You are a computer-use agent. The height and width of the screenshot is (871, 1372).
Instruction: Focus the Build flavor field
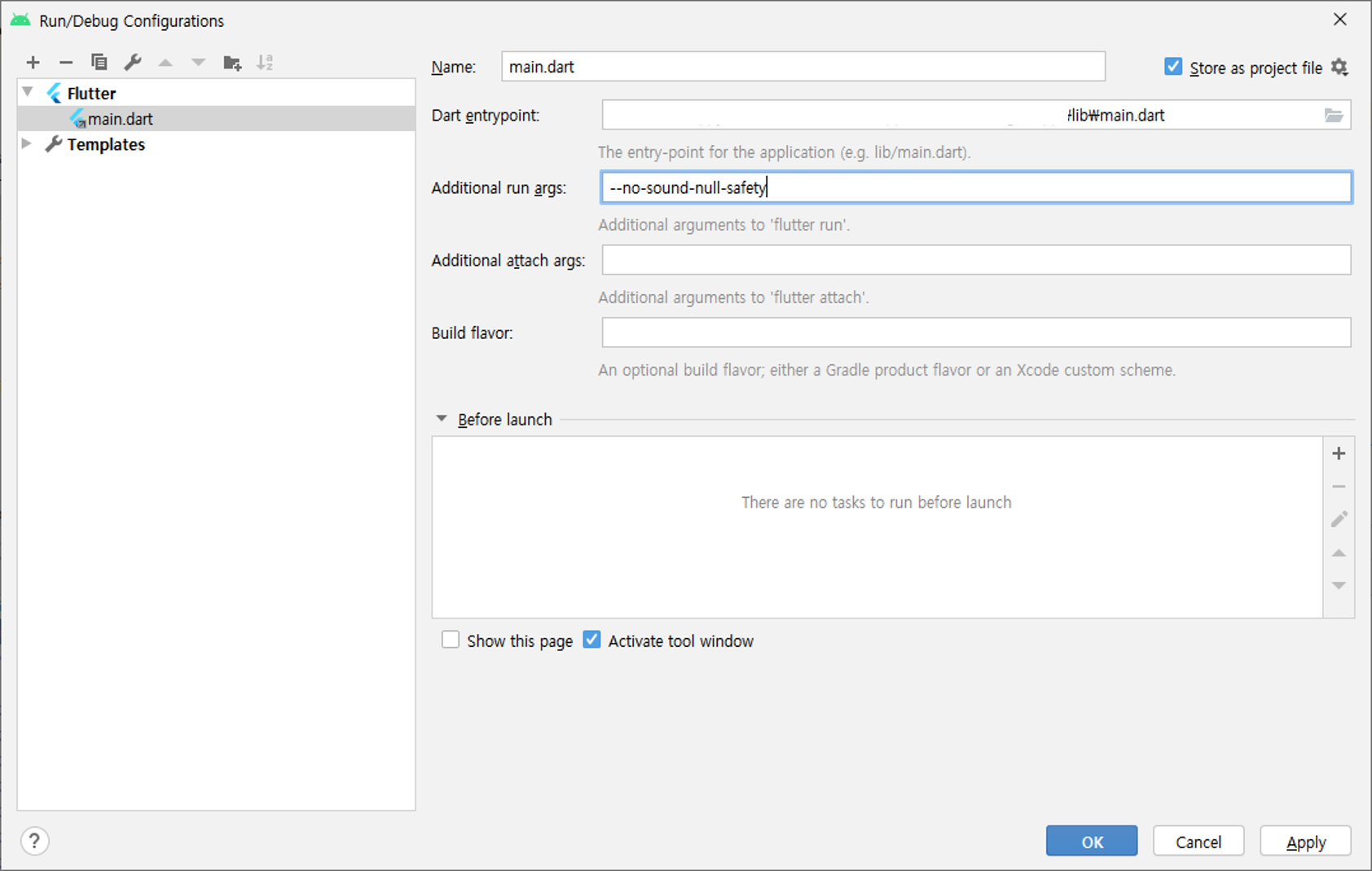(x=976, y=332)
